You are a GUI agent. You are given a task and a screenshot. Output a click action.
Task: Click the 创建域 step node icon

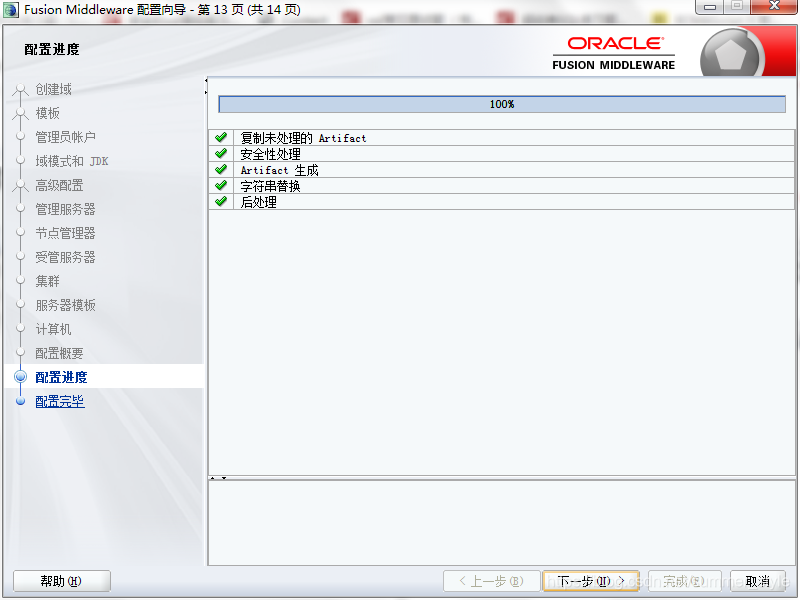[20, 90]
